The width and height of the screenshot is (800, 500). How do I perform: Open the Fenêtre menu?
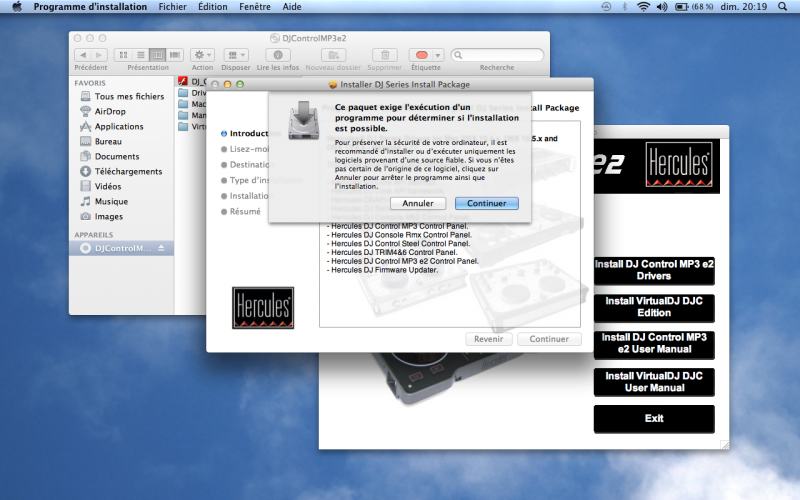tap(255, 7)
